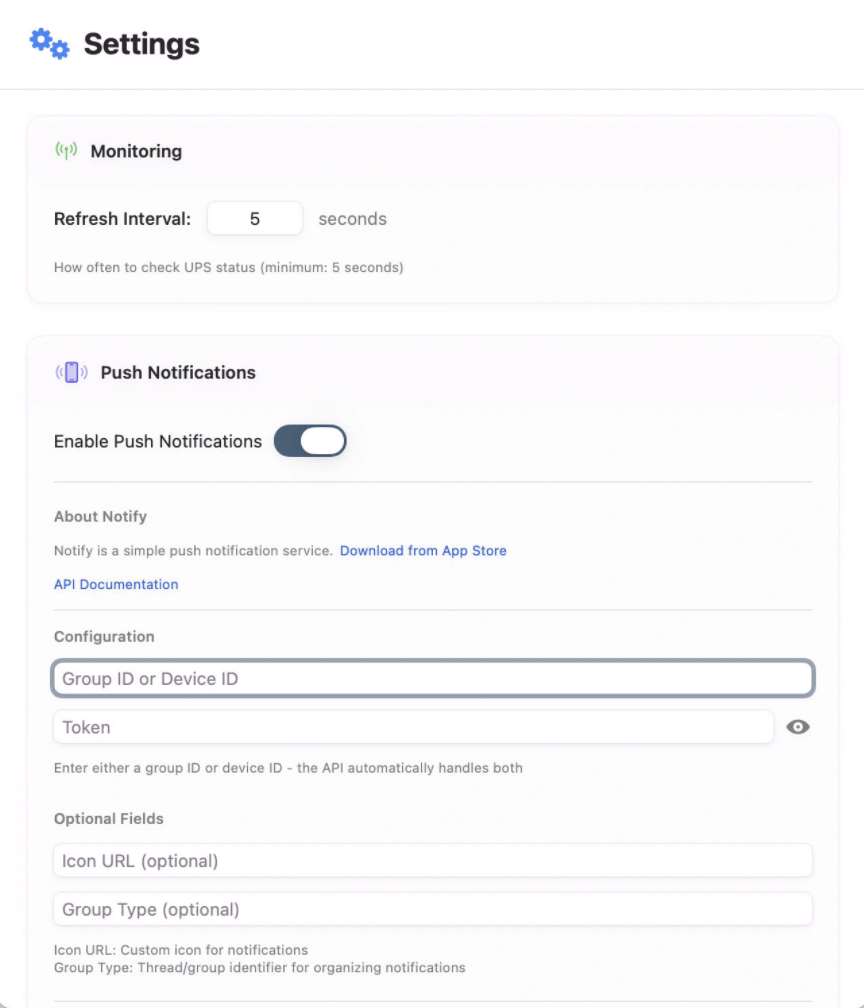The image size is (864, 1008).
Task: Click the Push Notifications phone icon
Action: (x=71, y=373)
